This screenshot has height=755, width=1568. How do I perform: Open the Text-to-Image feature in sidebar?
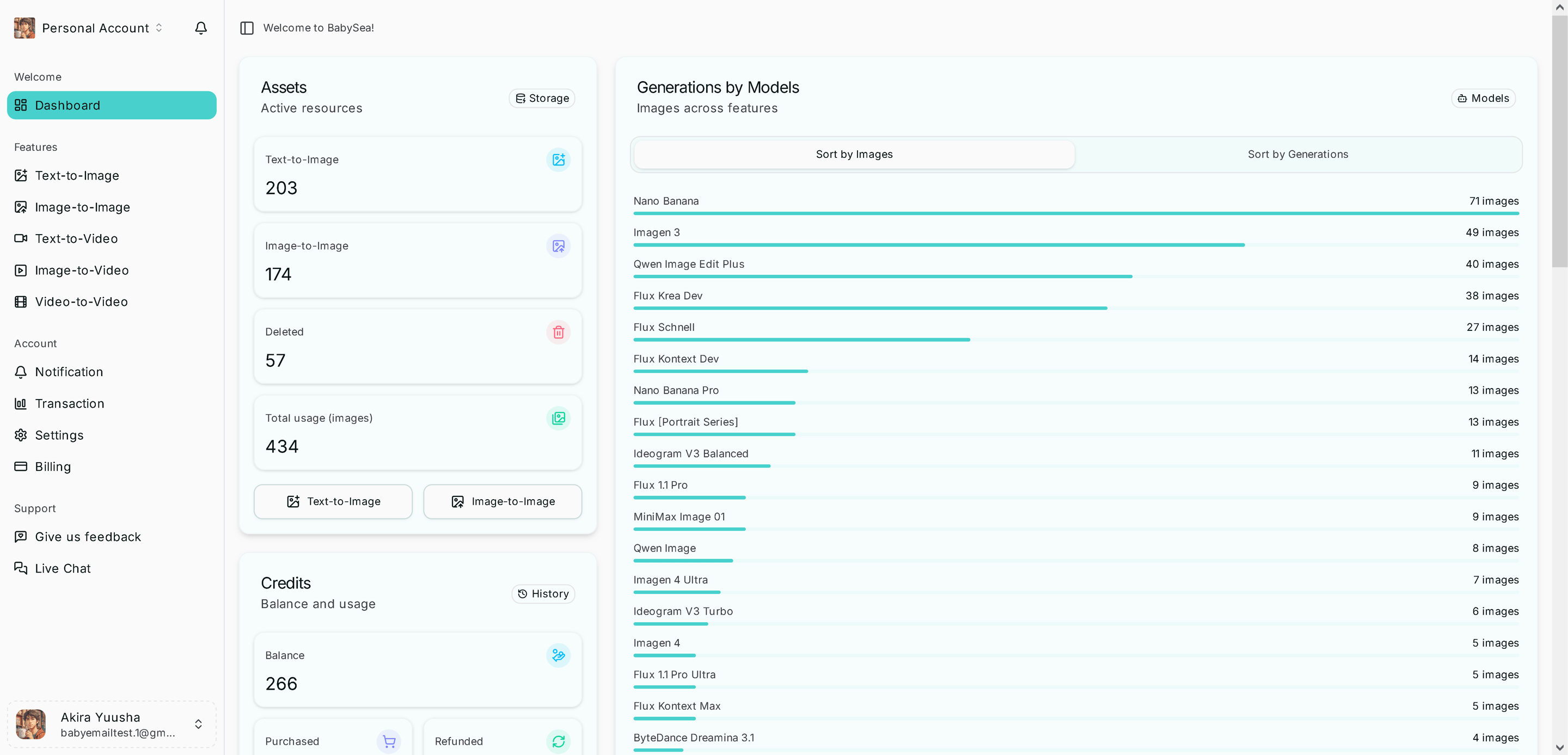click(77, 175)
